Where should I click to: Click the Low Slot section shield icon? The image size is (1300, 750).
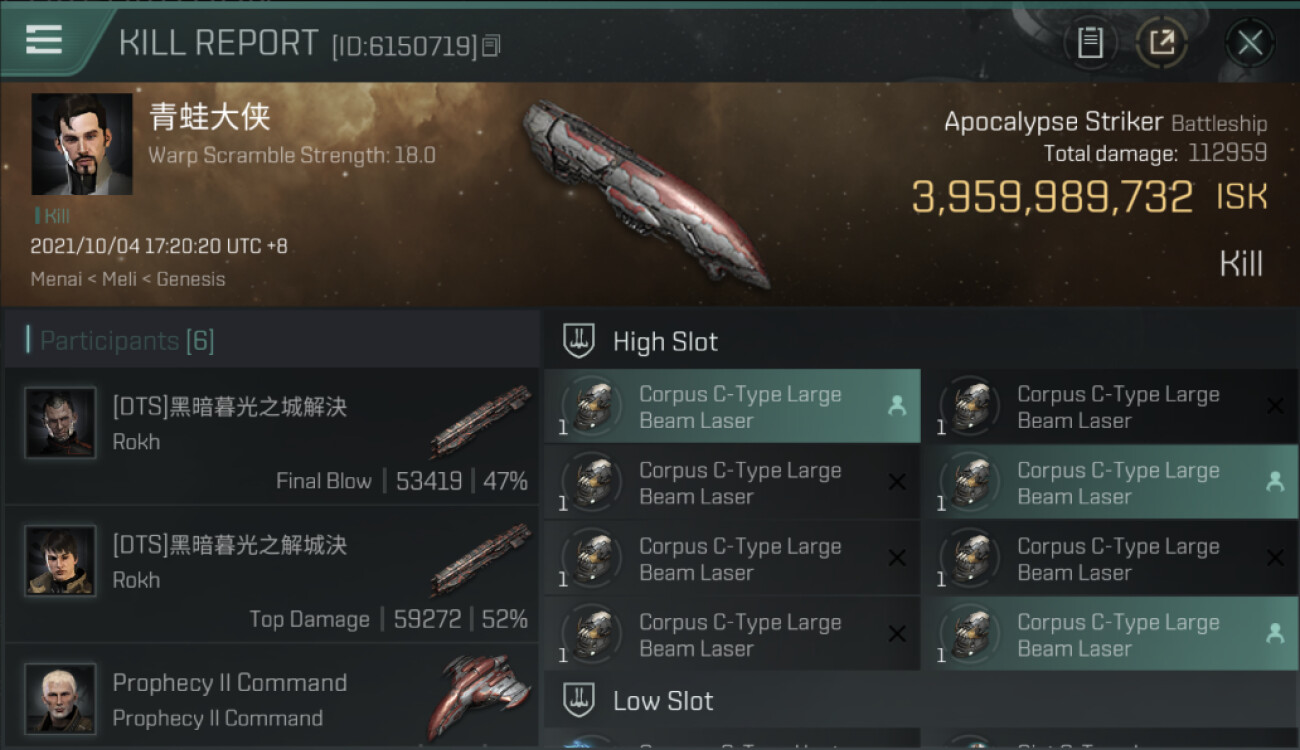pyautogui.click(x=580, y=700)
